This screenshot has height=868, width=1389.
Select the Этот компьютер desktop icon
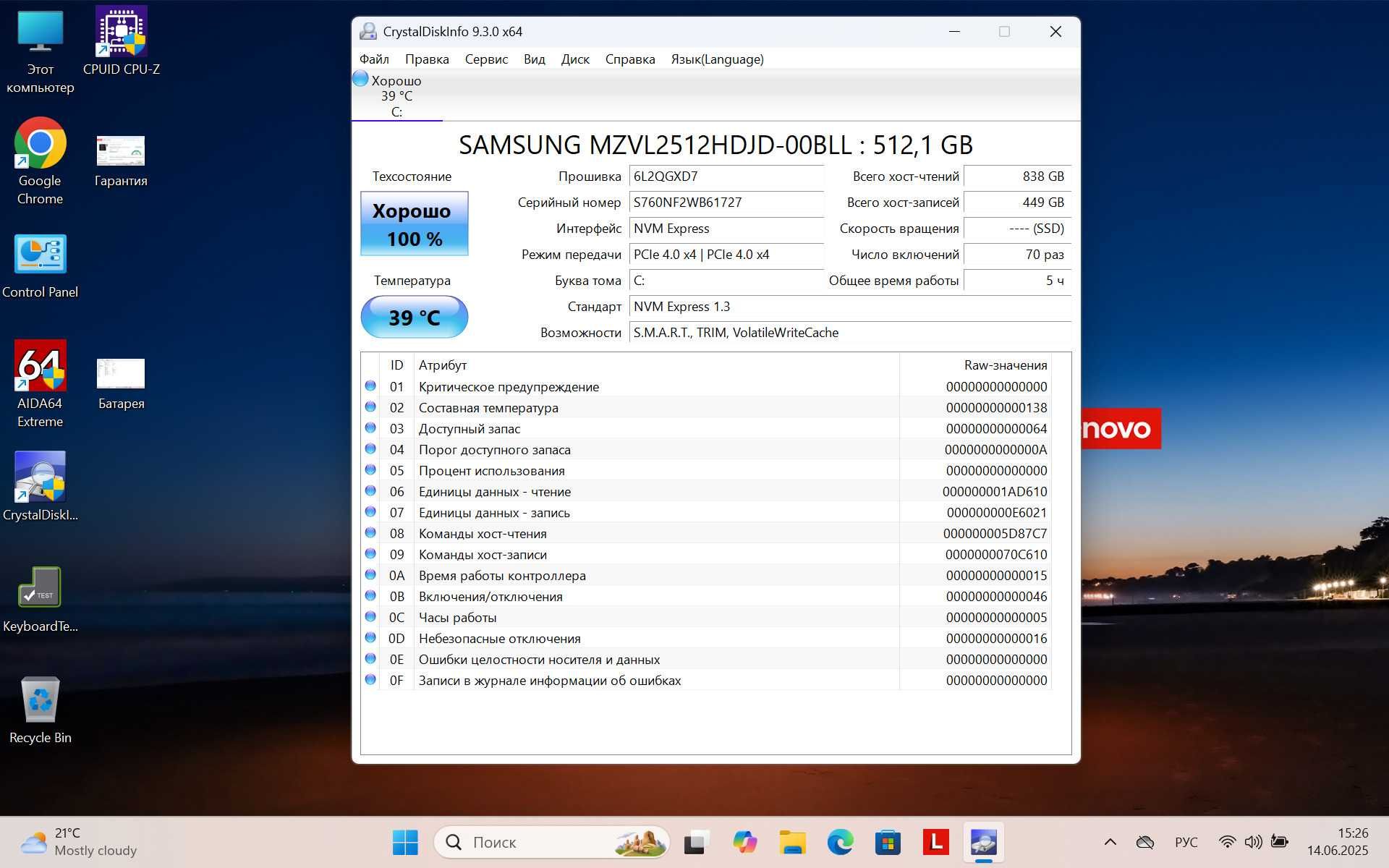pos(41,52)
